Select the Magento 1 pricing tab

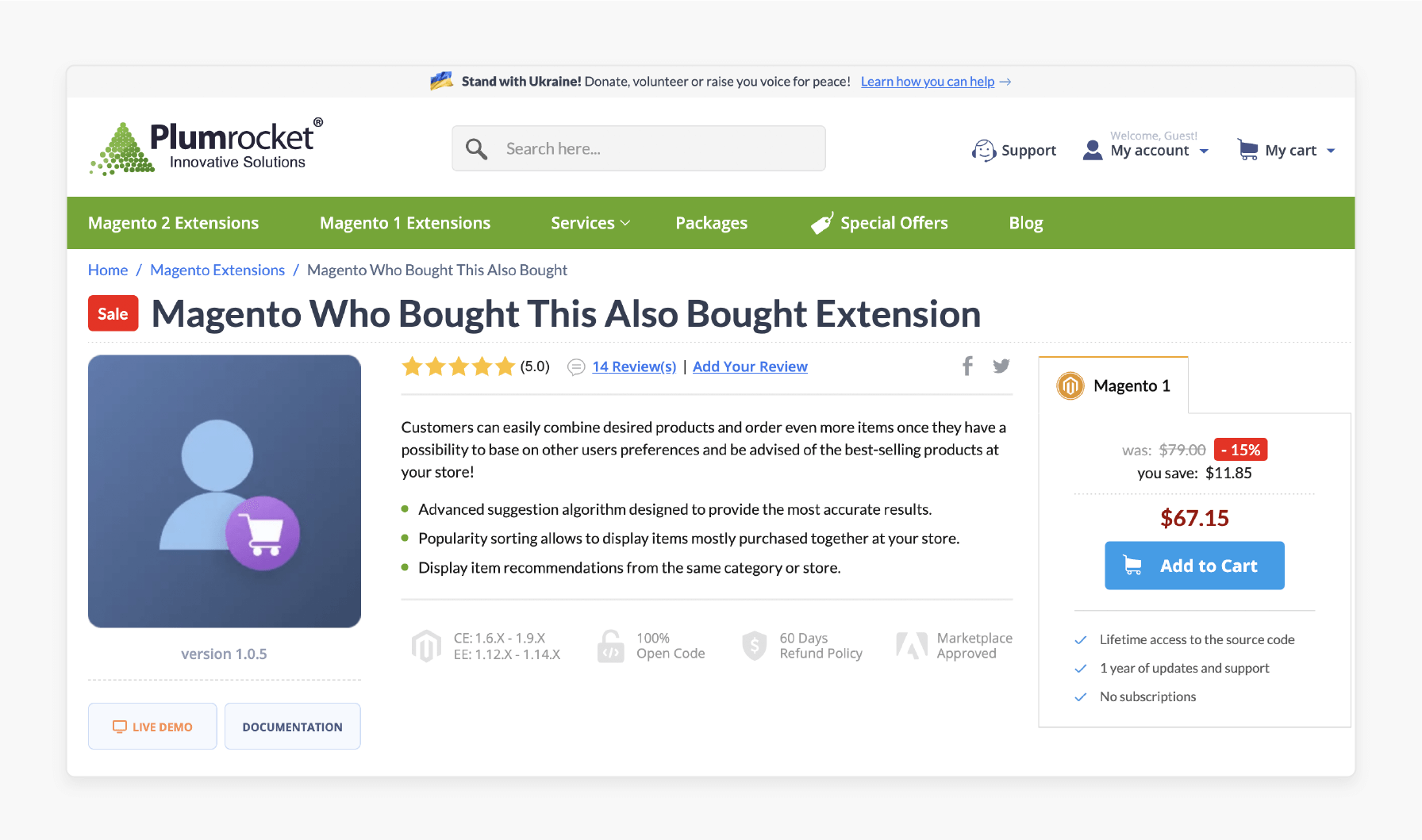point(1113,385)
